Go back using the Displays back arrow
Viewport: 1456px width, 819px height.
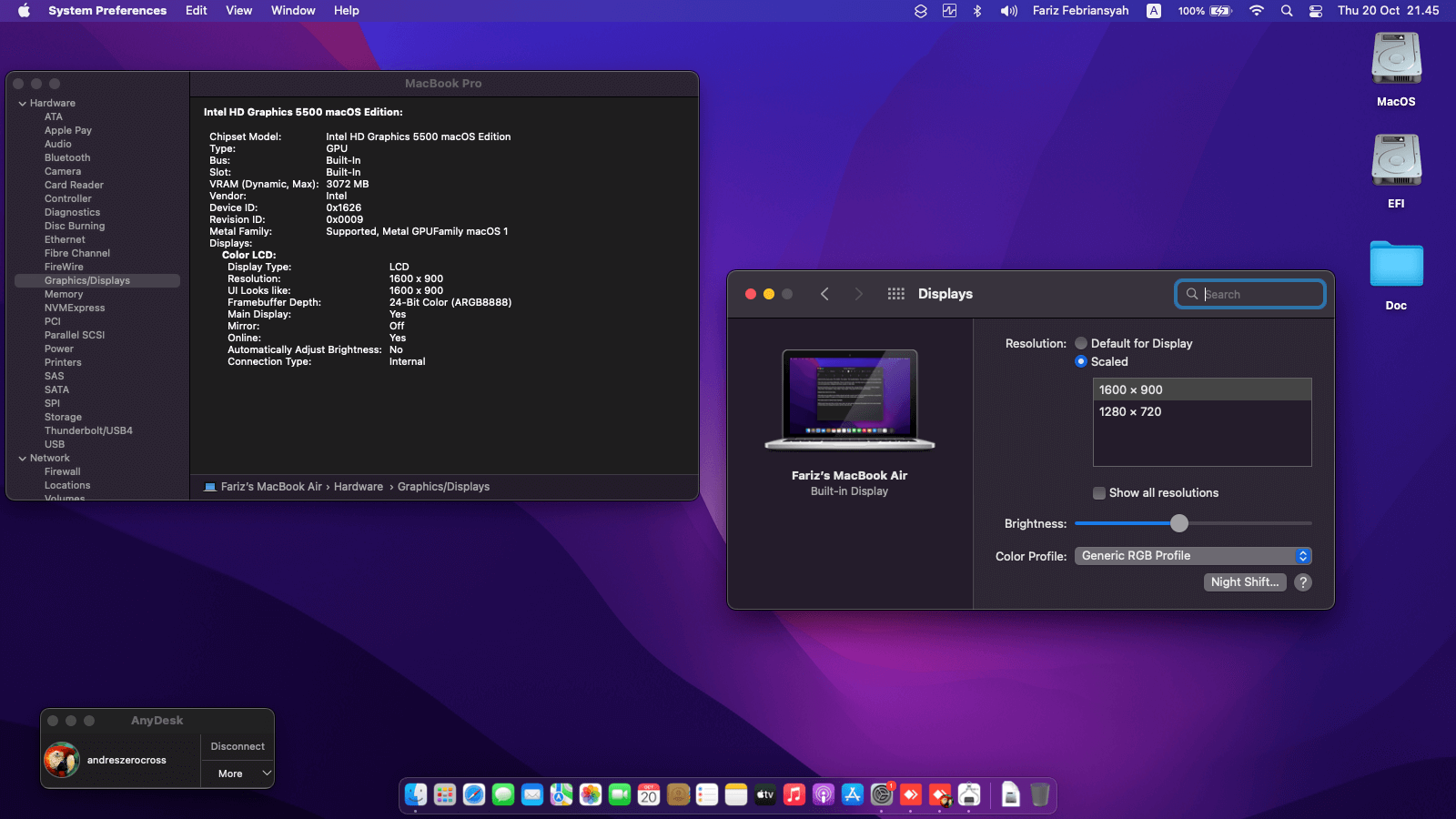pos(824,294)
